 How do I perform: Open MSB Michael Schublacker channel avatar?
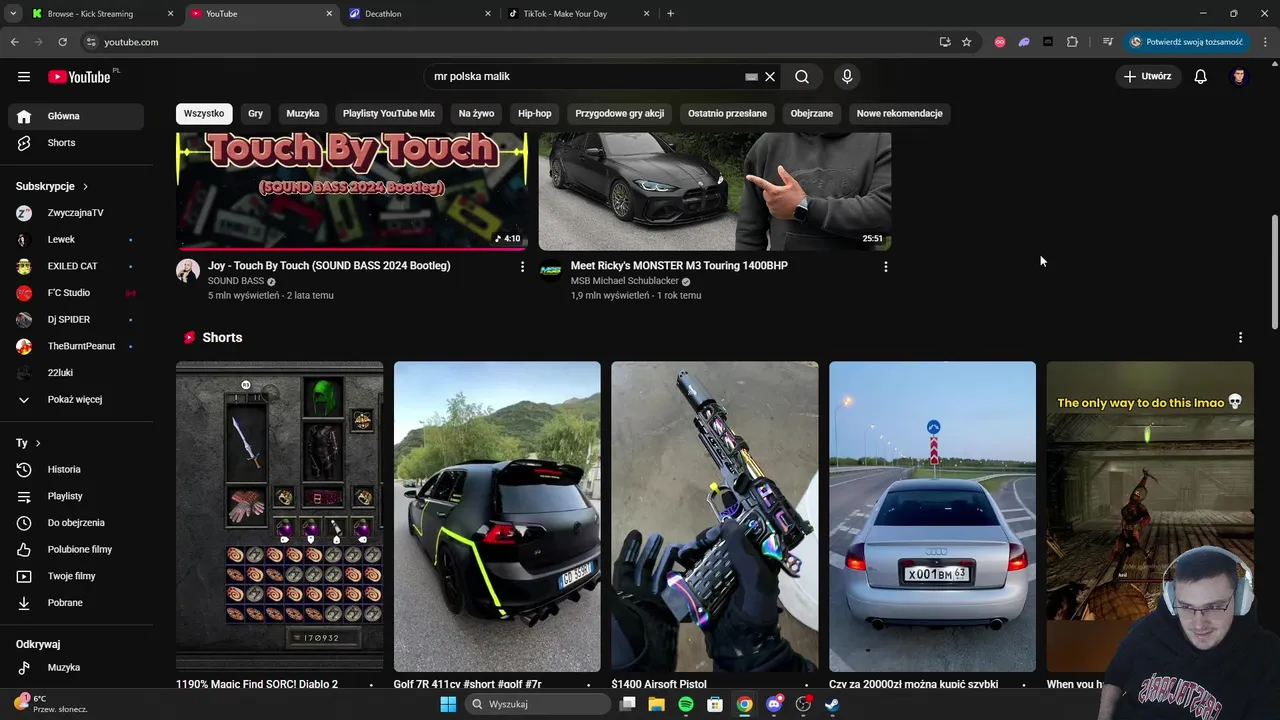(551, 270)
